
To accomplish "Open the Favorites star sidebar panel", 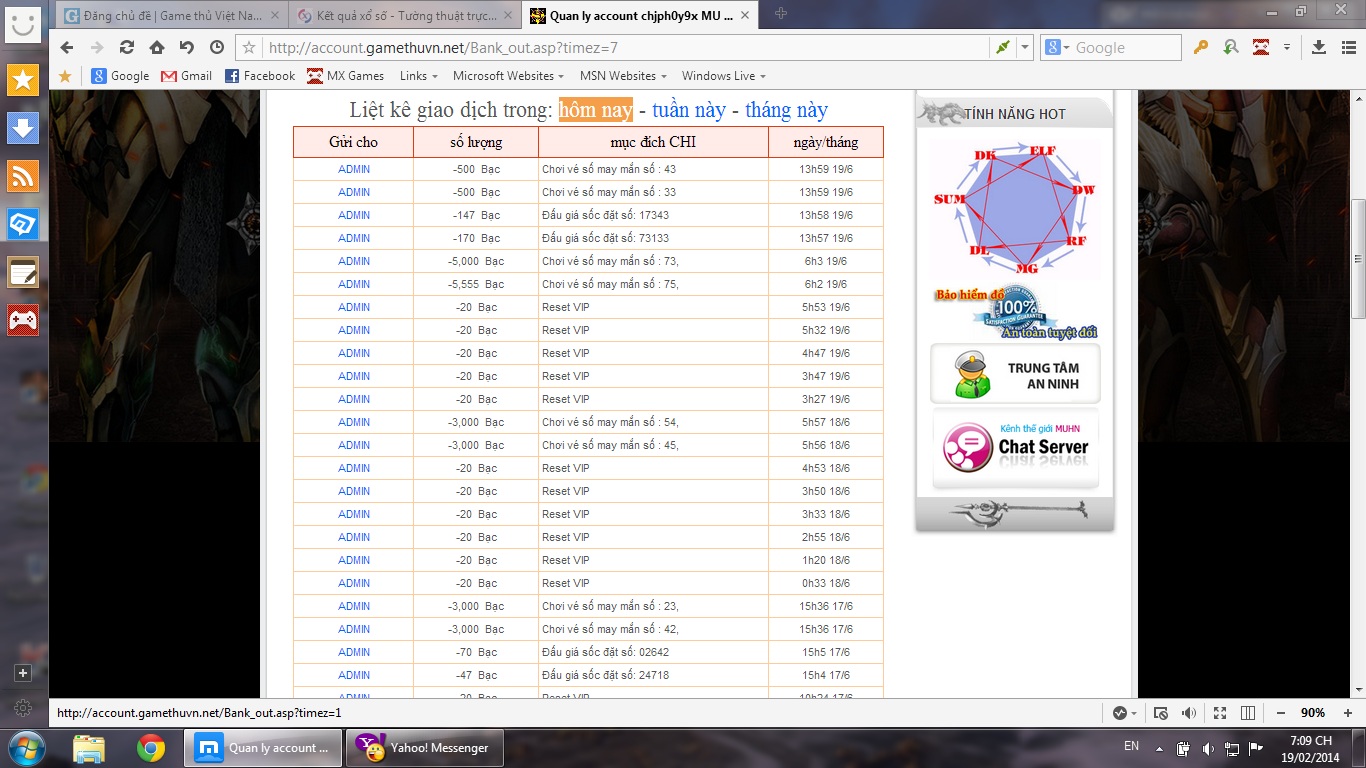I will [x=23, y=80].
